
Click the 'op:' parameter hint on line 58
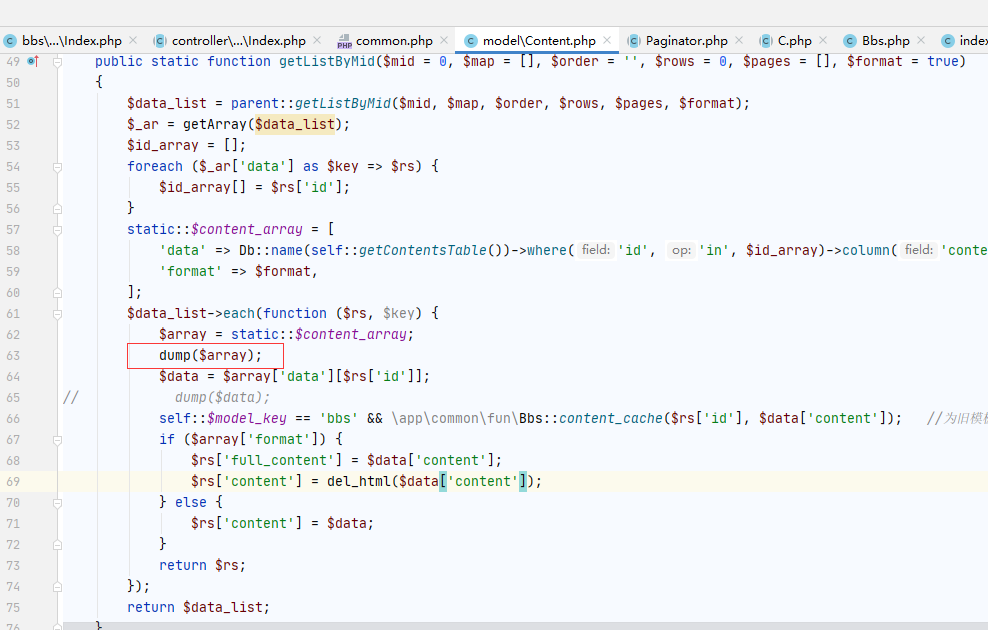pos(680,250)
